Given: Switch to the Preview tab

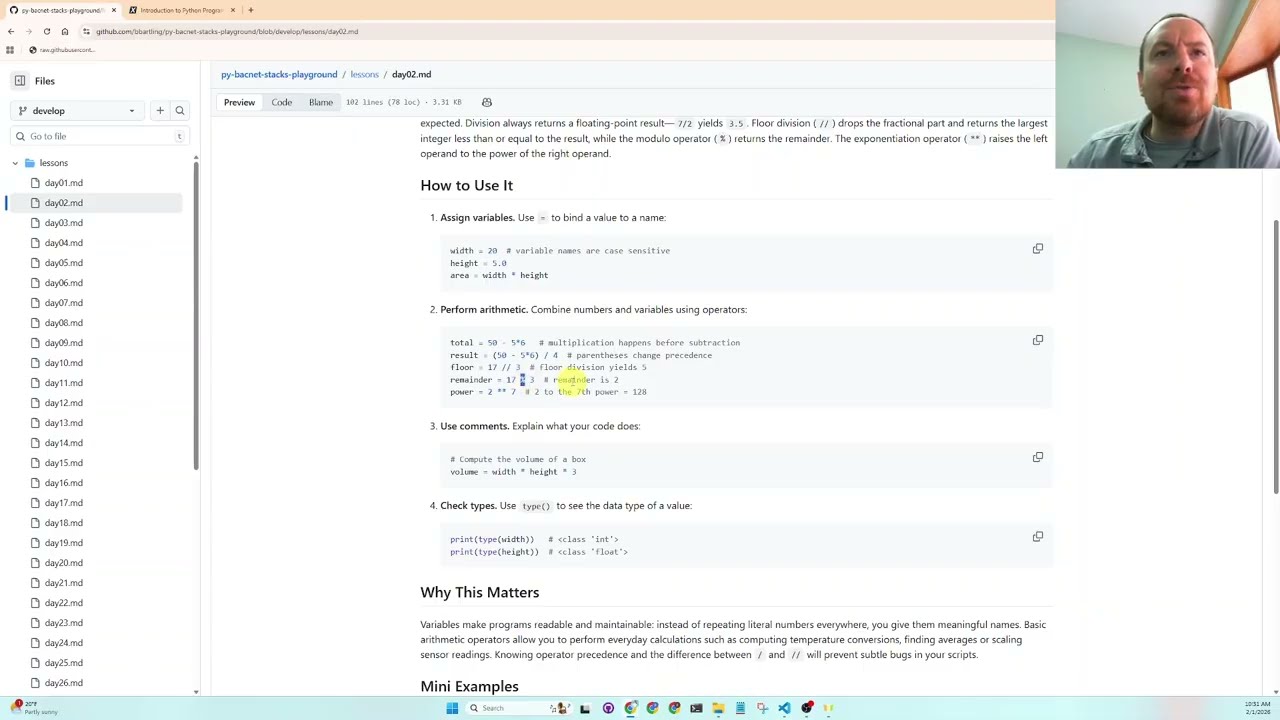Looking at the screenshot, I should coord(239,102).
